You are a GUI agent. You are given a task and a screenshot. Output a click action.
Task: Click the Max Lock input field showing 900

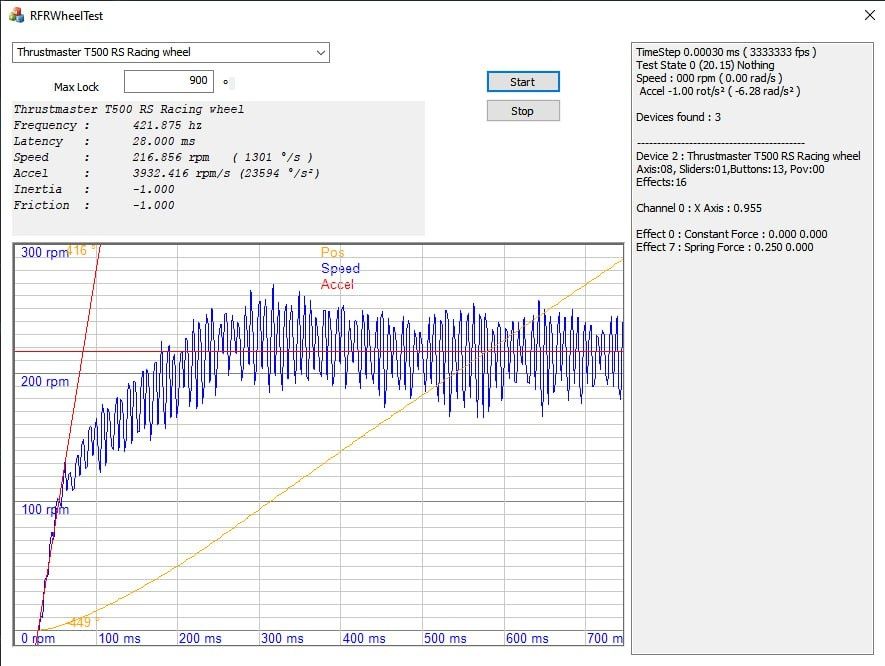pos(168,82)
